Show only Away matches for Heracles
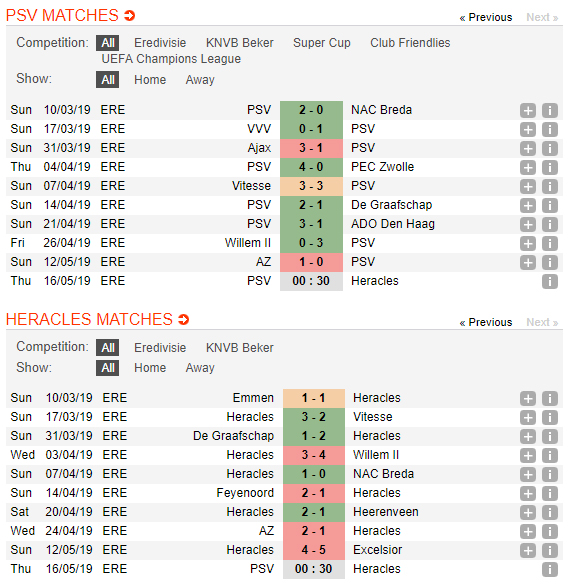This screenshot has width=570, height=586. (x=200, y=368)
